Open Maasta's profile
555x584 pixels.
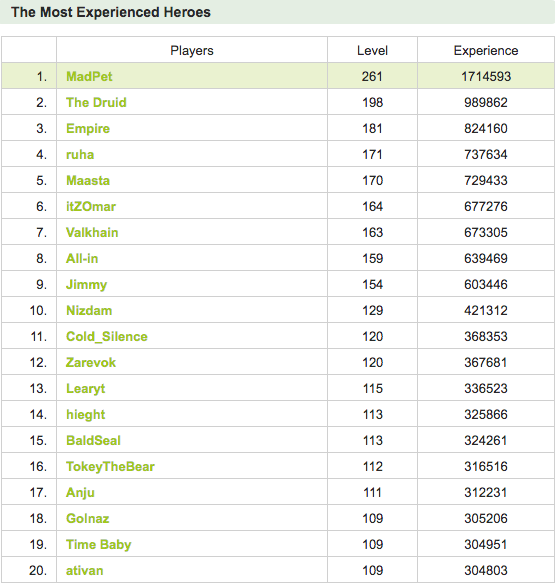tap(88, 180)
